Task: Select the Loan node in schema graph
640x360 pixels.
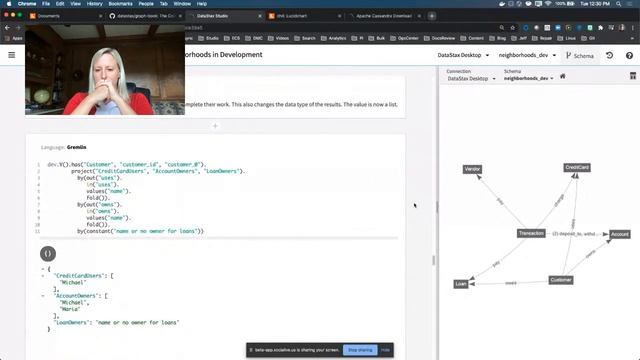Action: click(x=461, y=284)
